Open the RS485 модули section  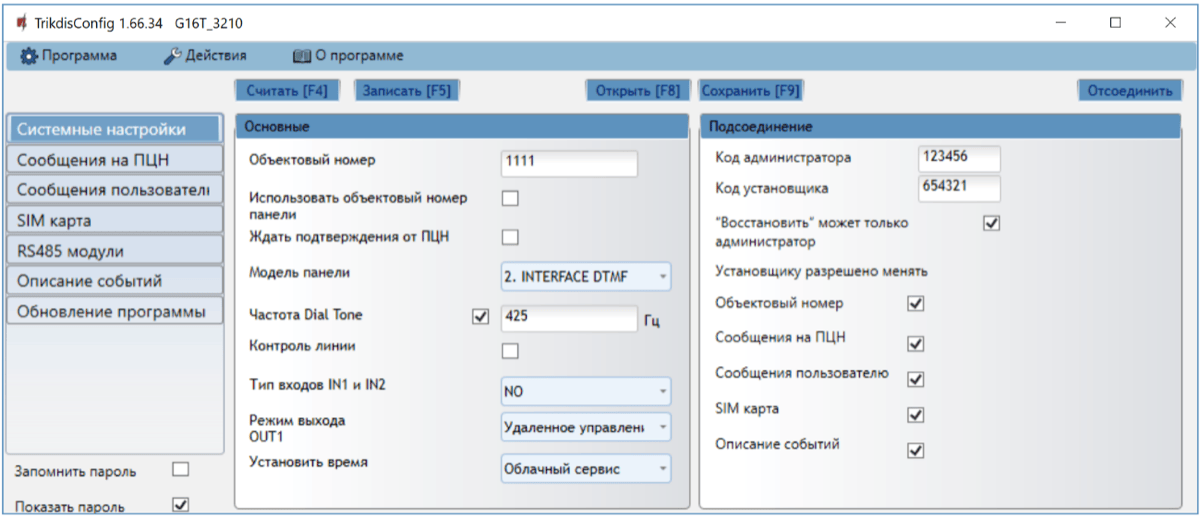point(114,250)
